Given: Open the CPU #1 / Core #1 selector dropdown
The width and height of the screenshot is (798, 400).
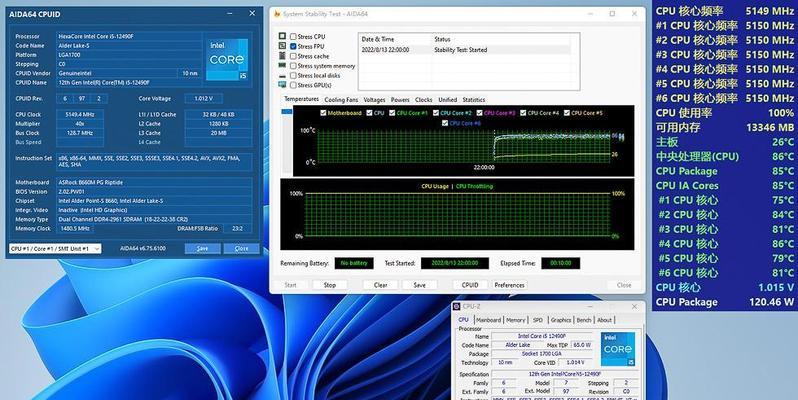Looking at the screenshot, I should coord(55,248).
